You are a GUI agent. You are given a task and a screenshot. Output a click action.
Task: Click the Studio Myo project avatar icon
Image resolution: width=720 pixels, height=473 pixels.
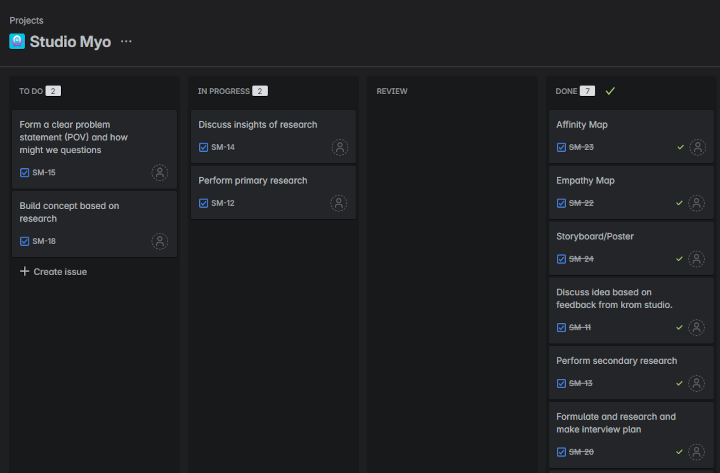(17, 41)
